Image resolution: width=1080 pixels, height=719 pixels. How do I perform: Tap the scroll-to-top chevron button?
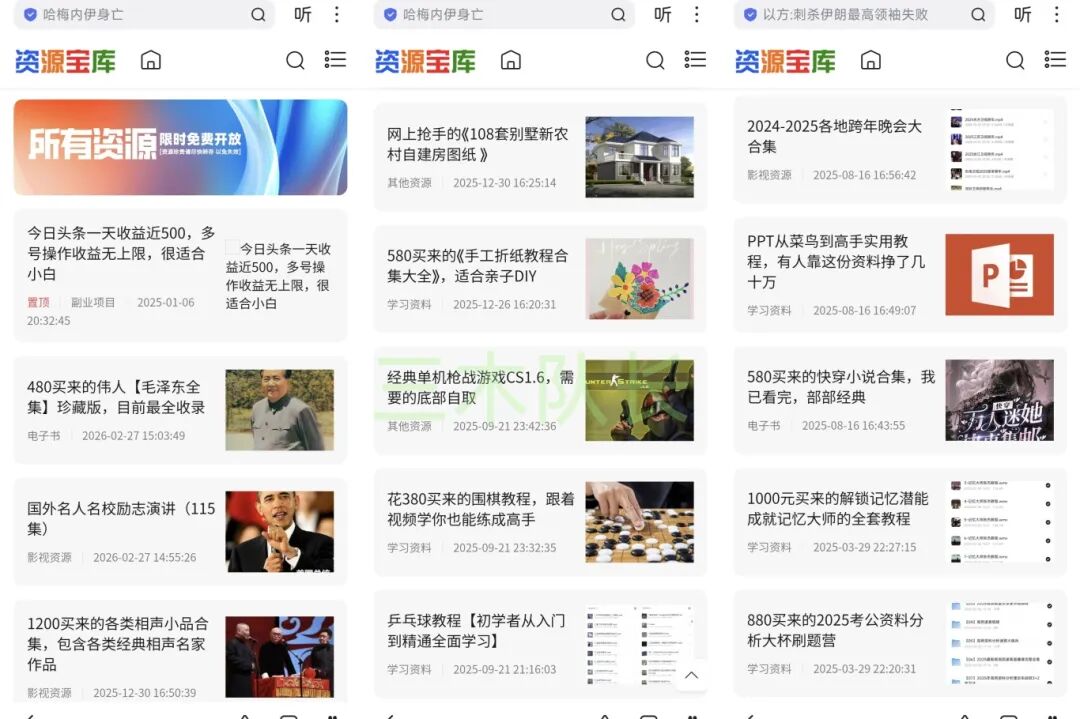pyautogui.click(x=691, y=675)
